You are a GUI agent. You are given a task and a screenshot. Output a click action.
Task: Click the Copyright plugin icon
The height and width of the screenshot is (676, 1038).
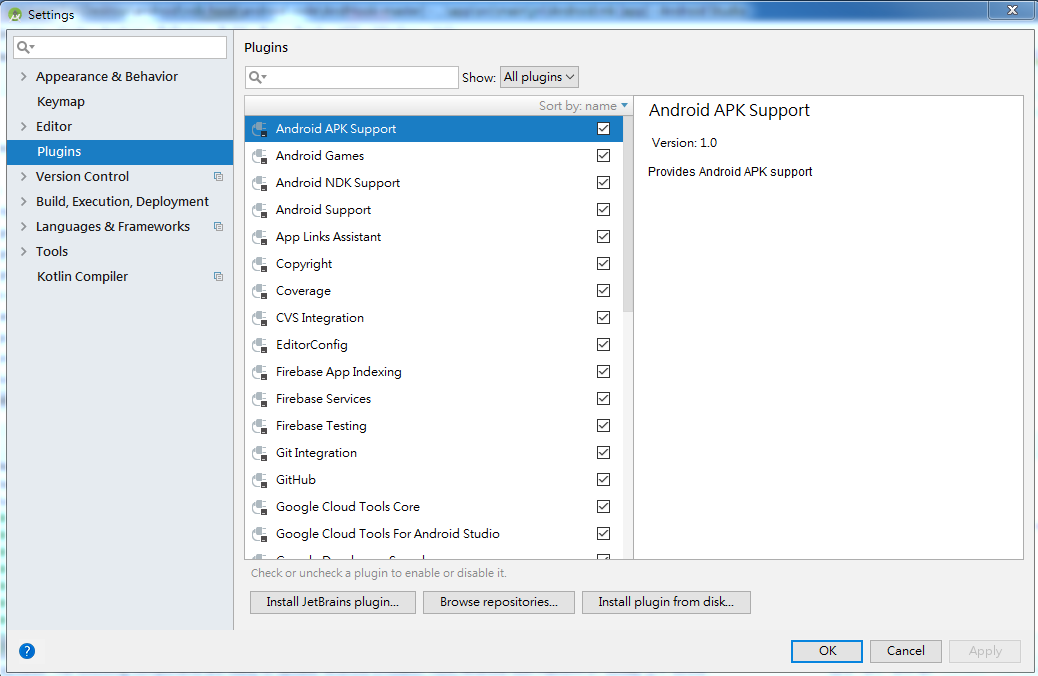click(260, 264)
